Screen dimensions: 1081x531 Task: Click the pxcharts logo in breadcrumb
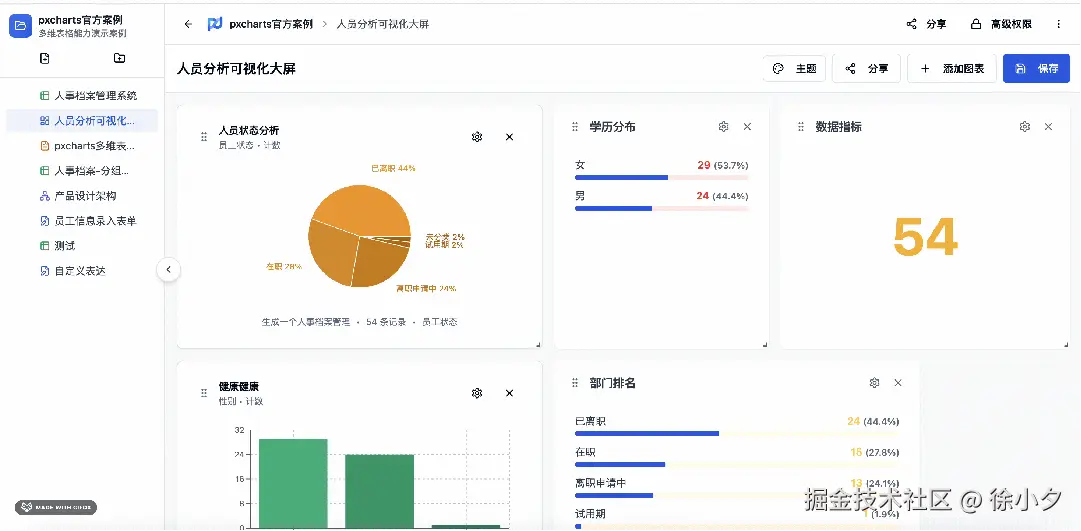tap(214, 24)
